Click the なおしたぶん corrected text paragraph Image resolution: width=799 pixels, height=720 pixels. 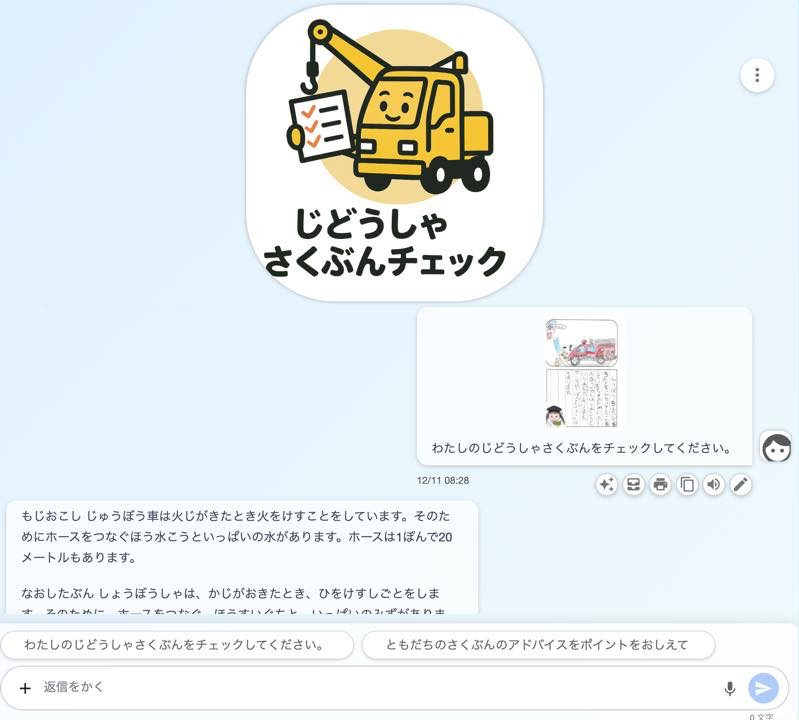coord(233,601)
